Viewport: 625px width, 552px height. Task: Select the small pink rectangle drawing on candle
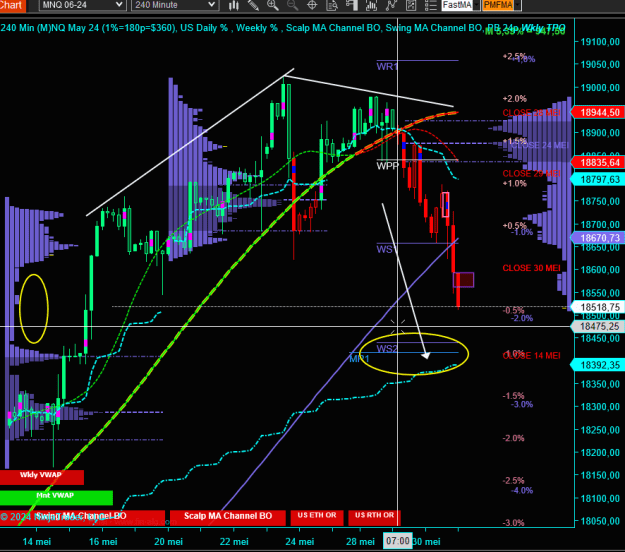click(445, 205)
